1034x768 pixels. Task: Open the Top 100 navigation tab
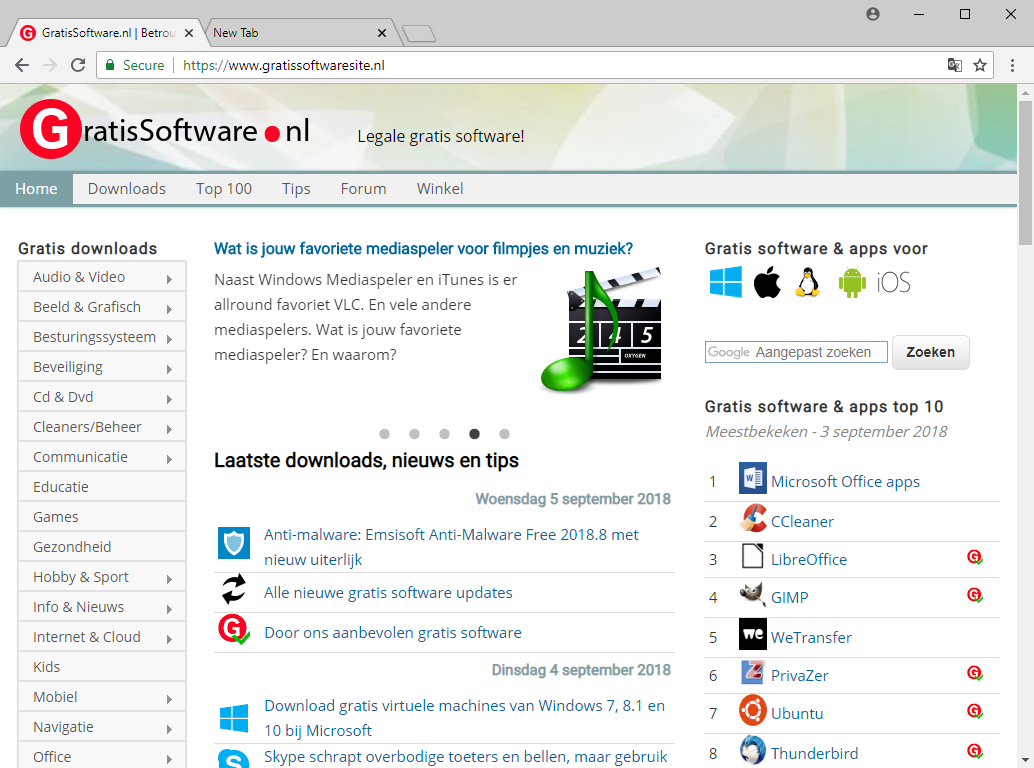224,188
